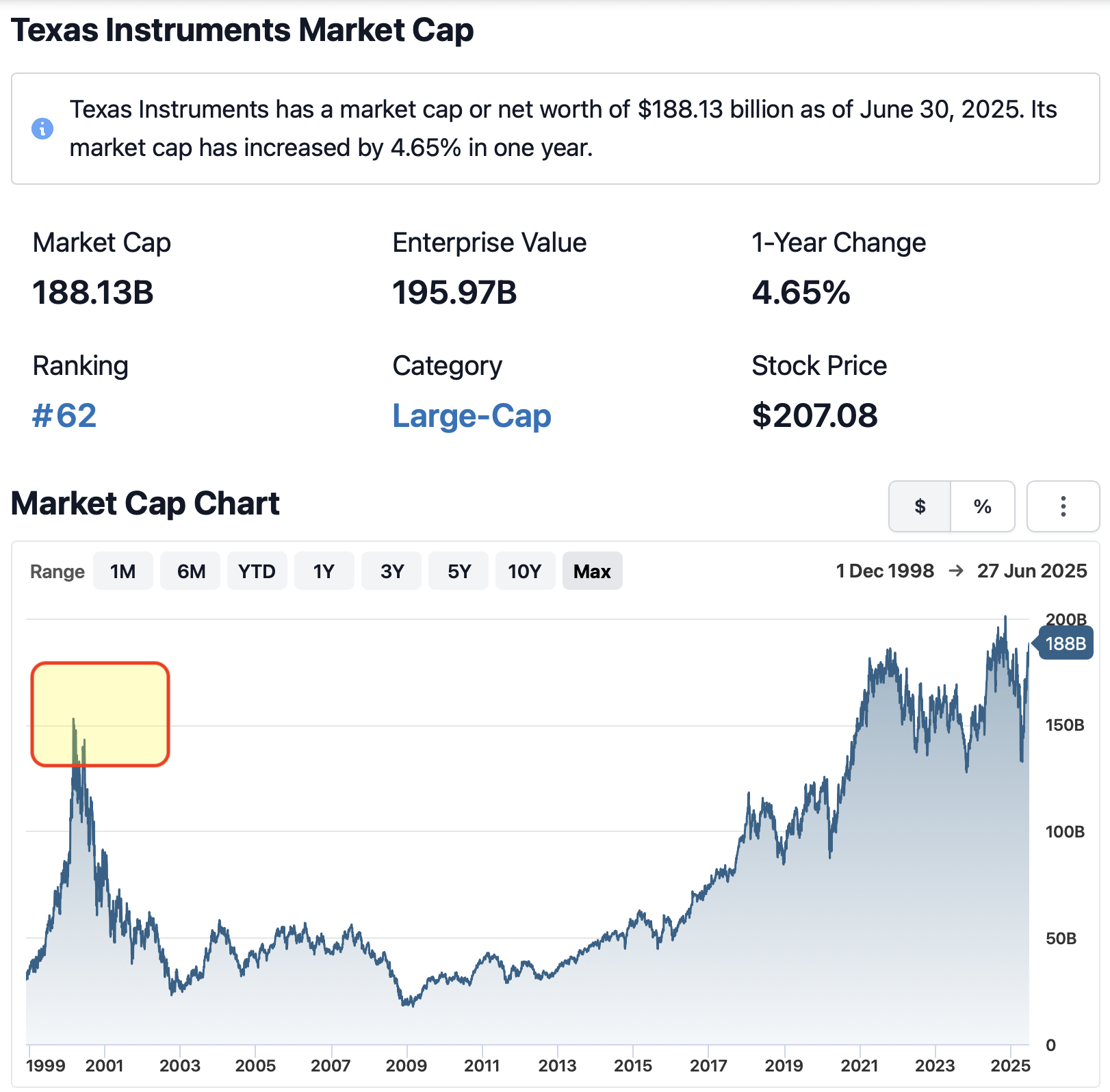This screenshot has width=1110, height=1092.
Task: Toggle the Max range selection
Action: 592,570
